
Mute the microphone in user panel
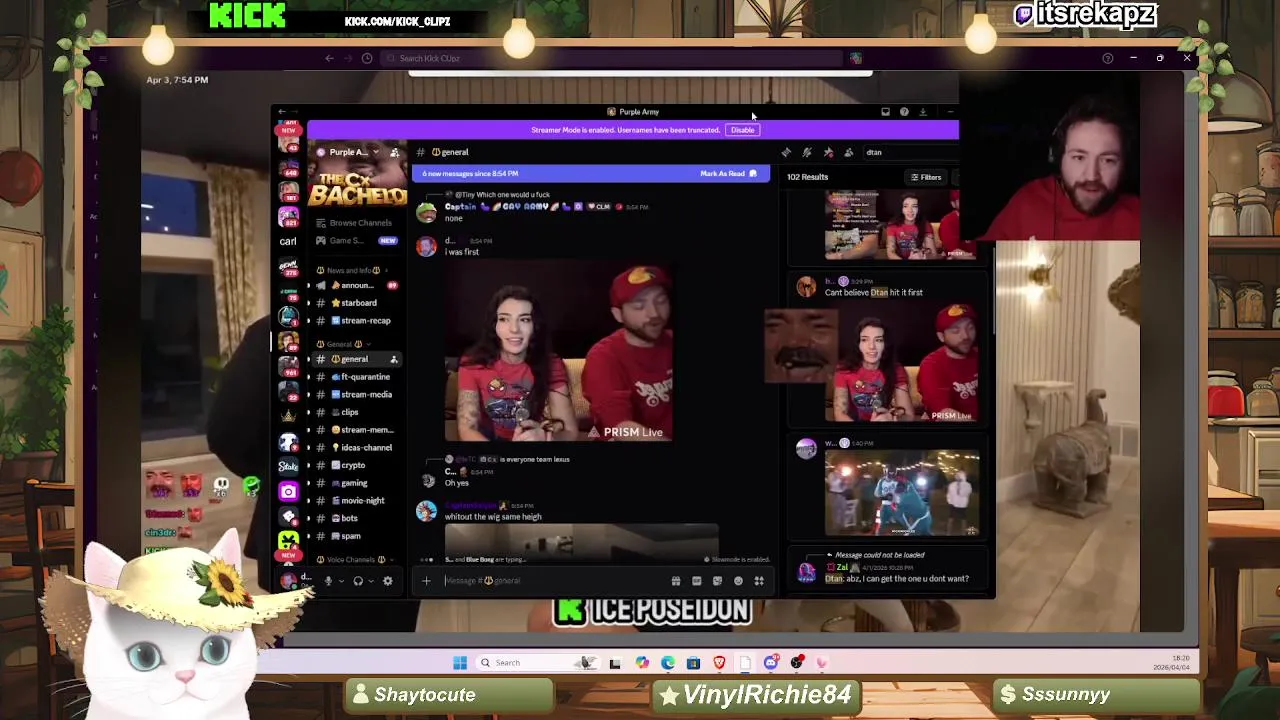(328, 581)
